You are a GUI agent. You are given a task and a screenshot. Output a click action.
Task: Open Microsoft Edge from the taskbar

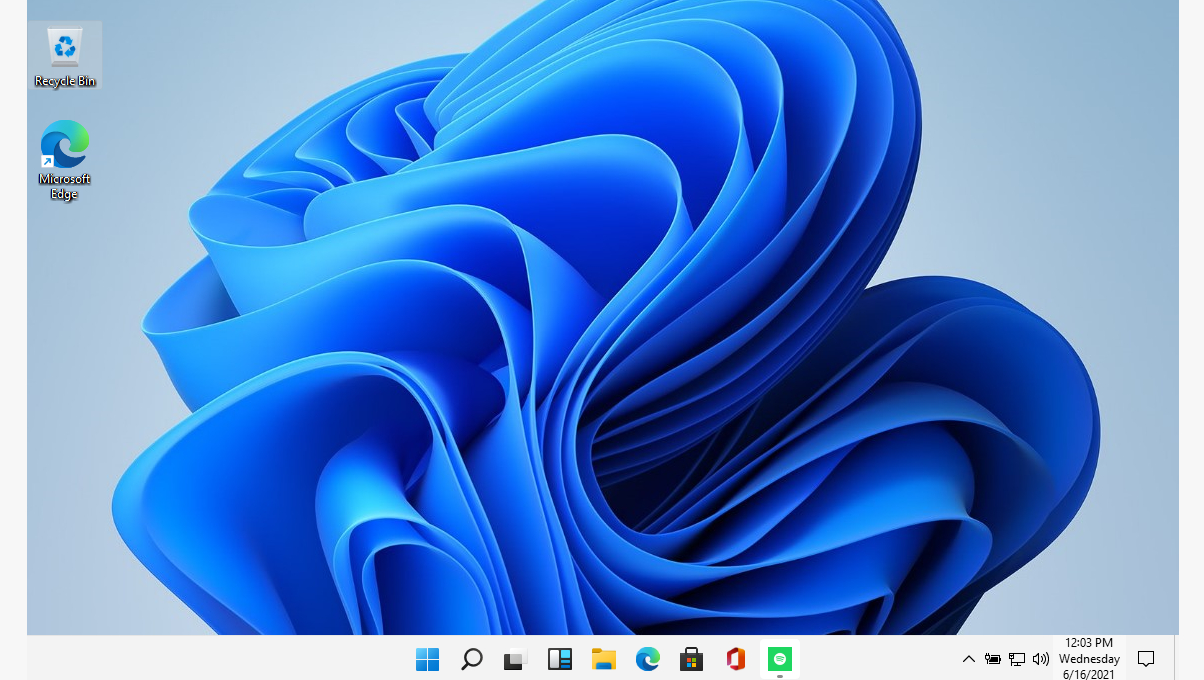click(647, 659)
